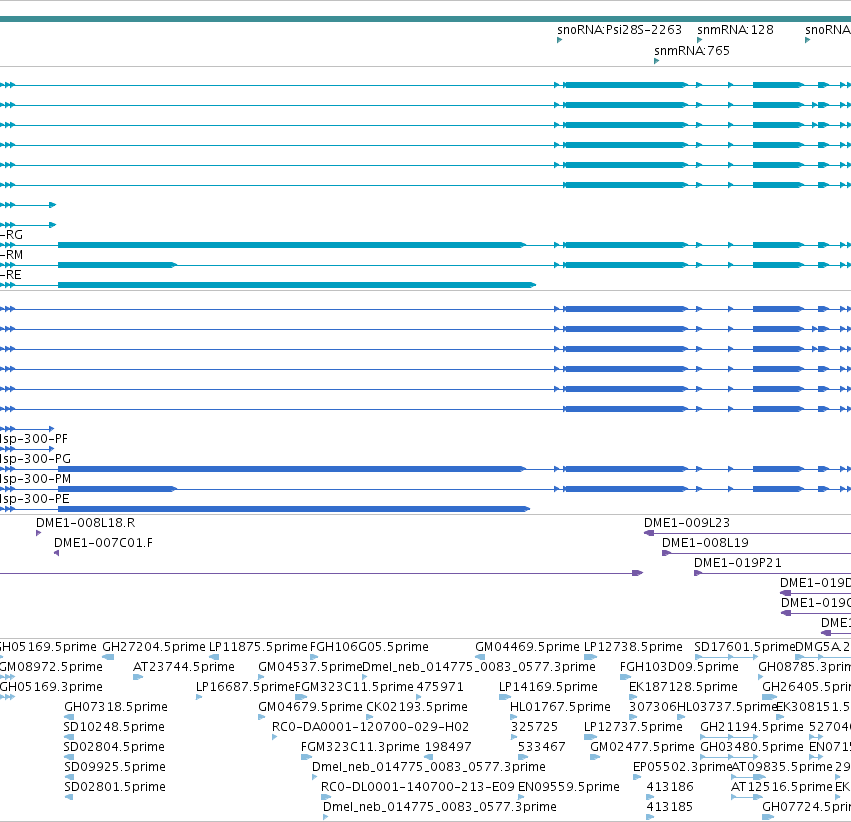Image resolution: width=851 pixels, height=822 pixels.
Task: Click the SD02801.5prime EST label
Action: 115,787
